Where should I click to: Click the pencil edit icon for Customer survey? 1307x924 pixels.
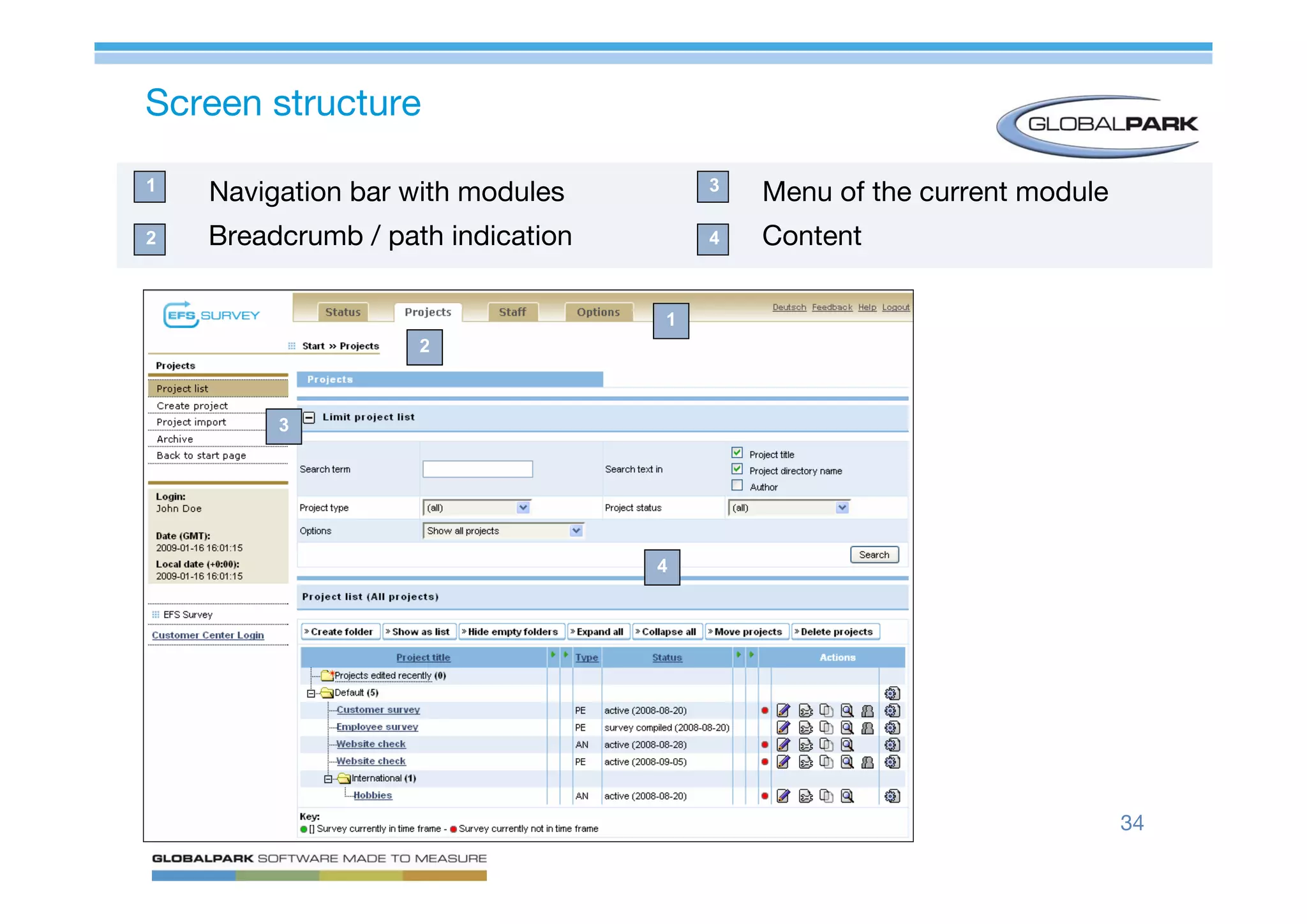(x=783, y=710)
